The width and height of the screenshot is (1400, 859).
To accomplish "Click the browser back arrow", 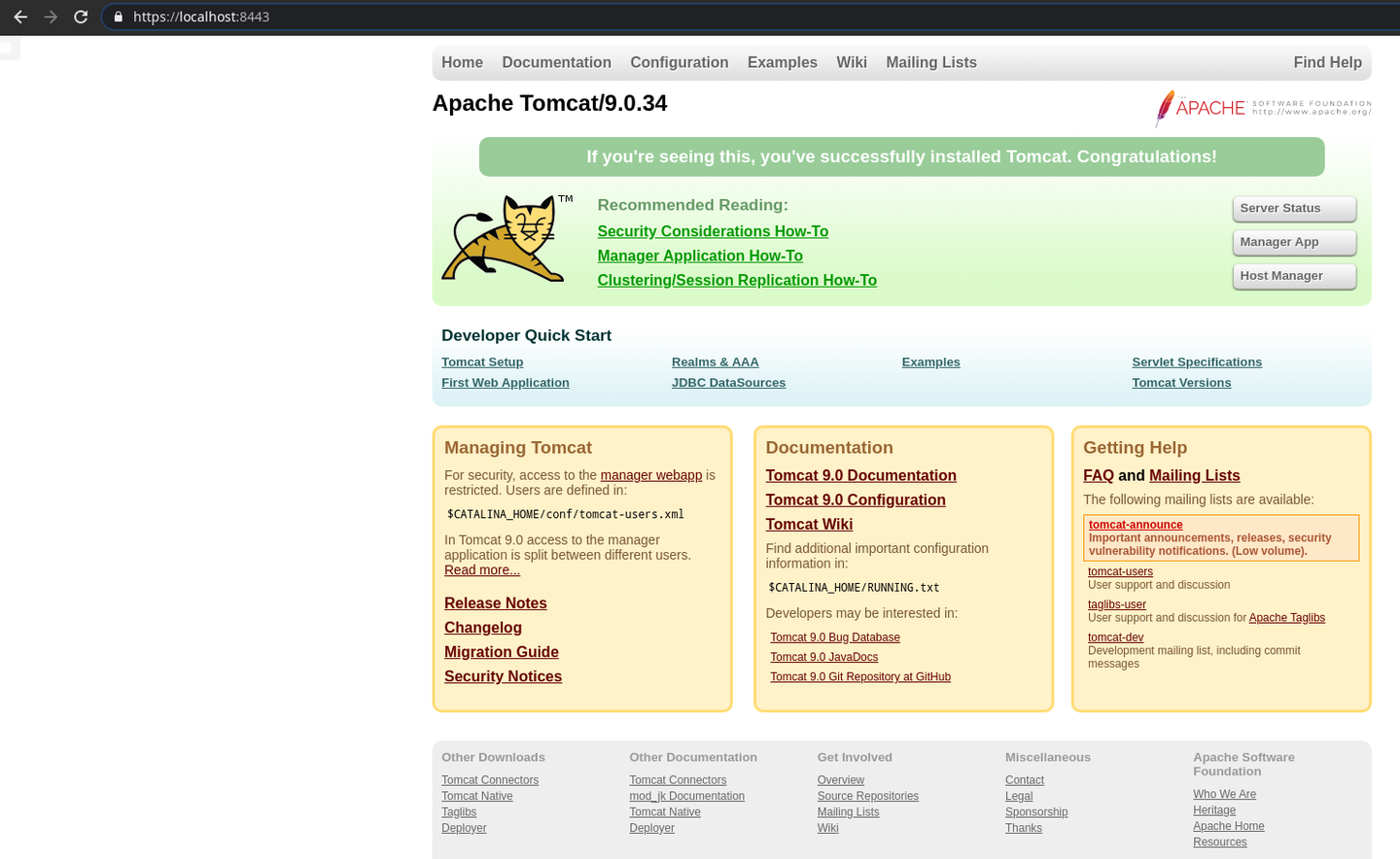I will pyautogui.click(x=20, y=17).
